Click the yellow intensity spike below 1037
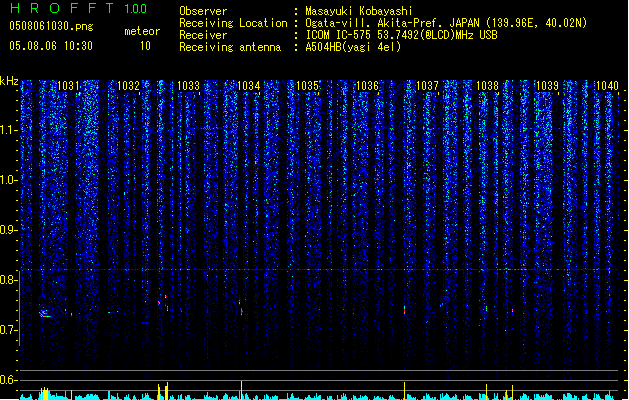Screen dimensions: 629x400 pyautogui.click(x=404, y=391)
